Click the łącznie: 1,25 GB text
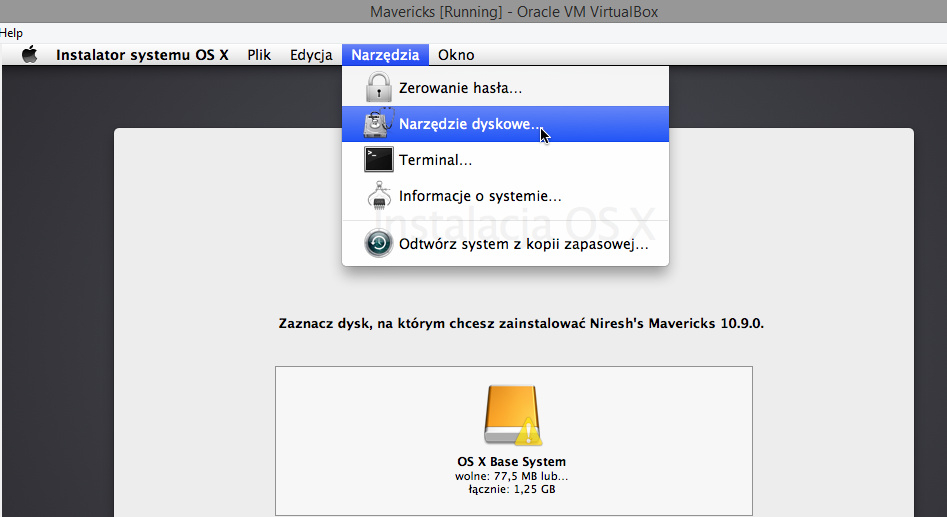Viewport: 947px width, 517px height. (512, 489)
